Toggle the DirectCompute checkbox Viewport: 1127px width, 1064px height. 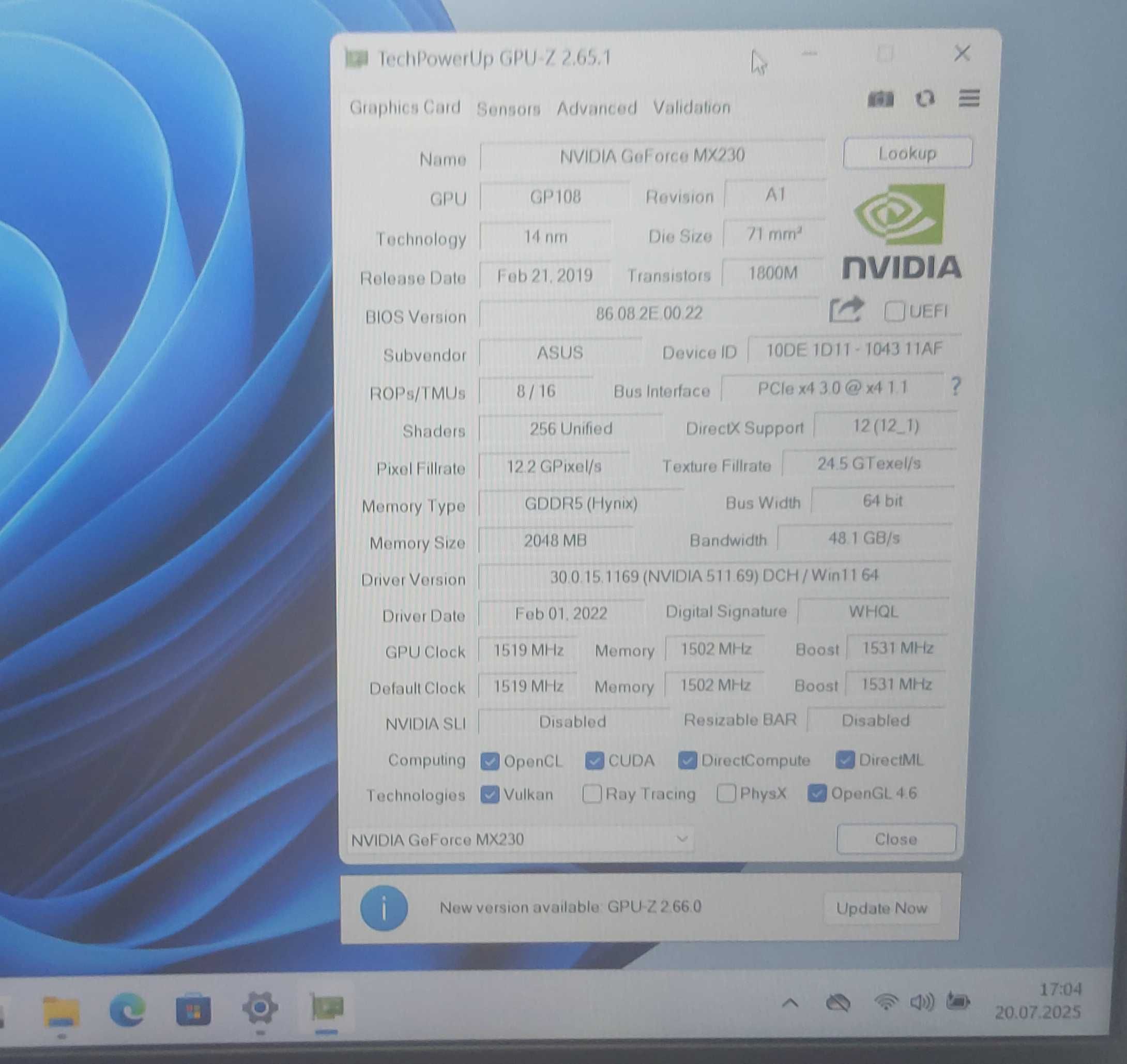(687, 760)
